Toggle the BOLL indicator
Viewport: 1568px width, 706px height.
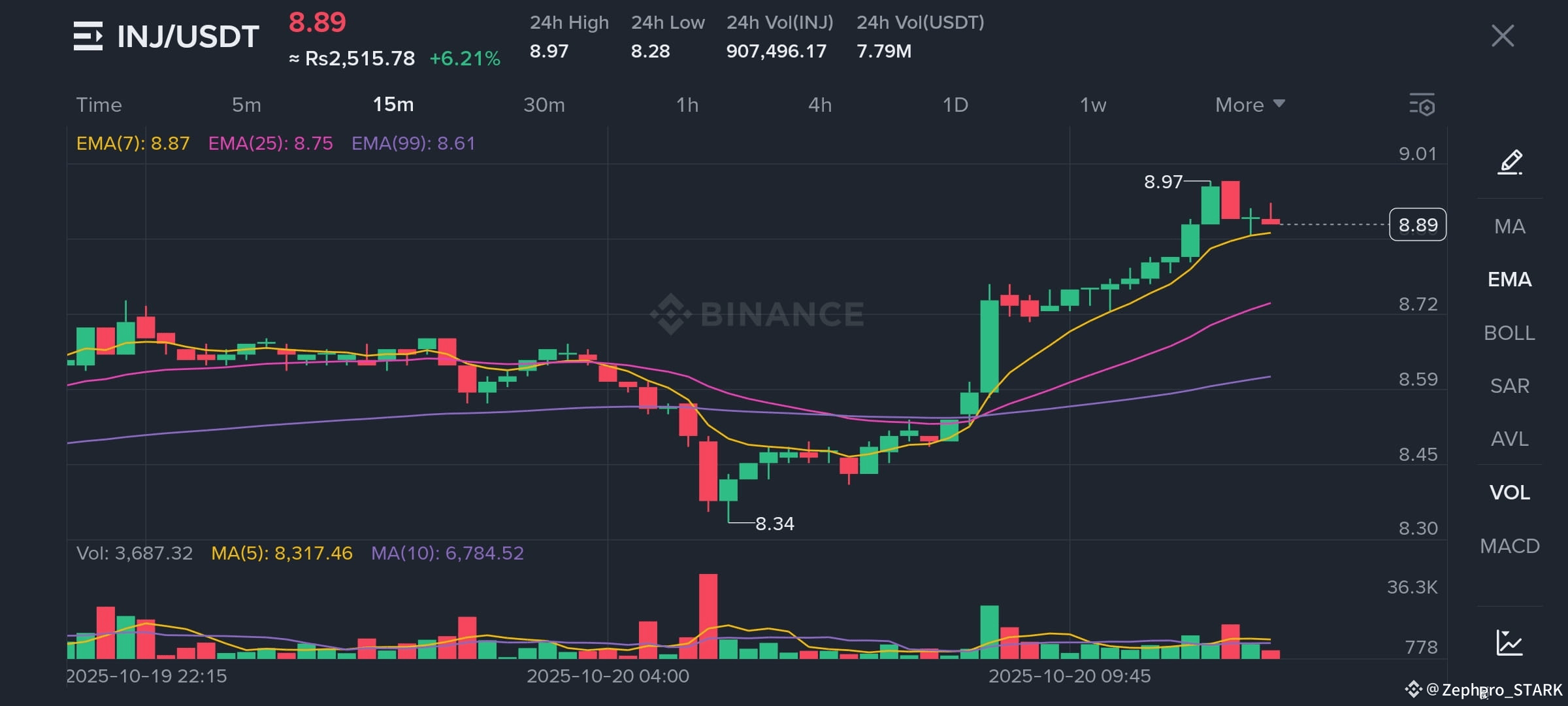coord(1510,333)
